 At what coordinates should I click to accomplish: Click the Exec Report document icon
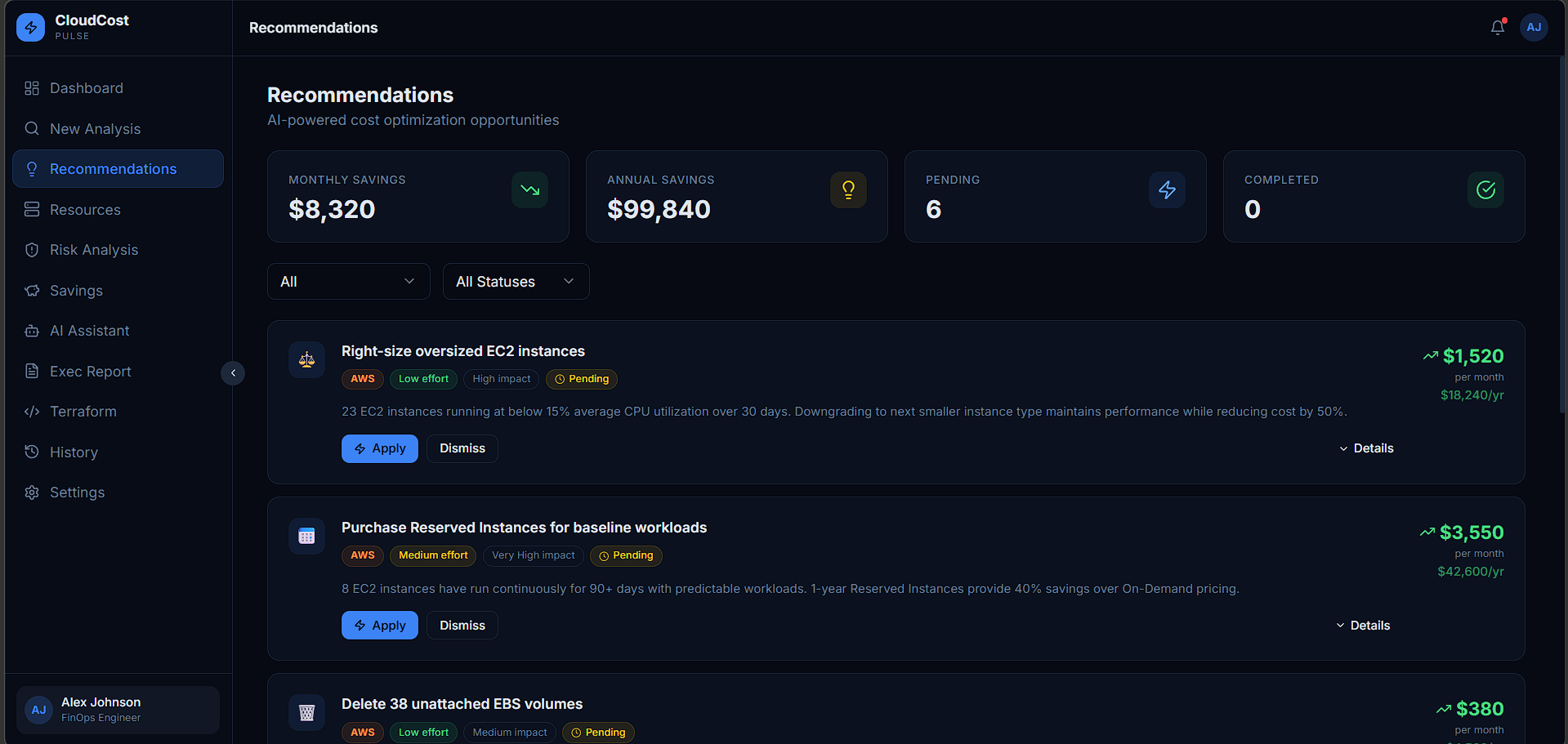coord(32,372)
